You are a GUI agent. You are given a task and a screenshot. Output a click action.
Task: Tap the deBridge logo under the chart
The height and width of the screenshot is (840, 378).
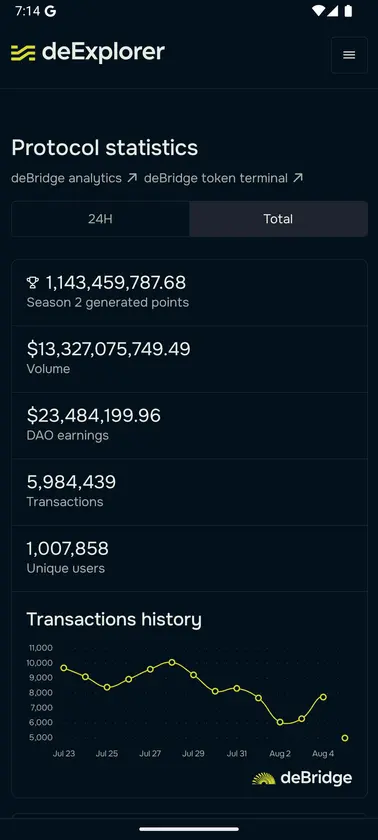(x=302, y=778)
